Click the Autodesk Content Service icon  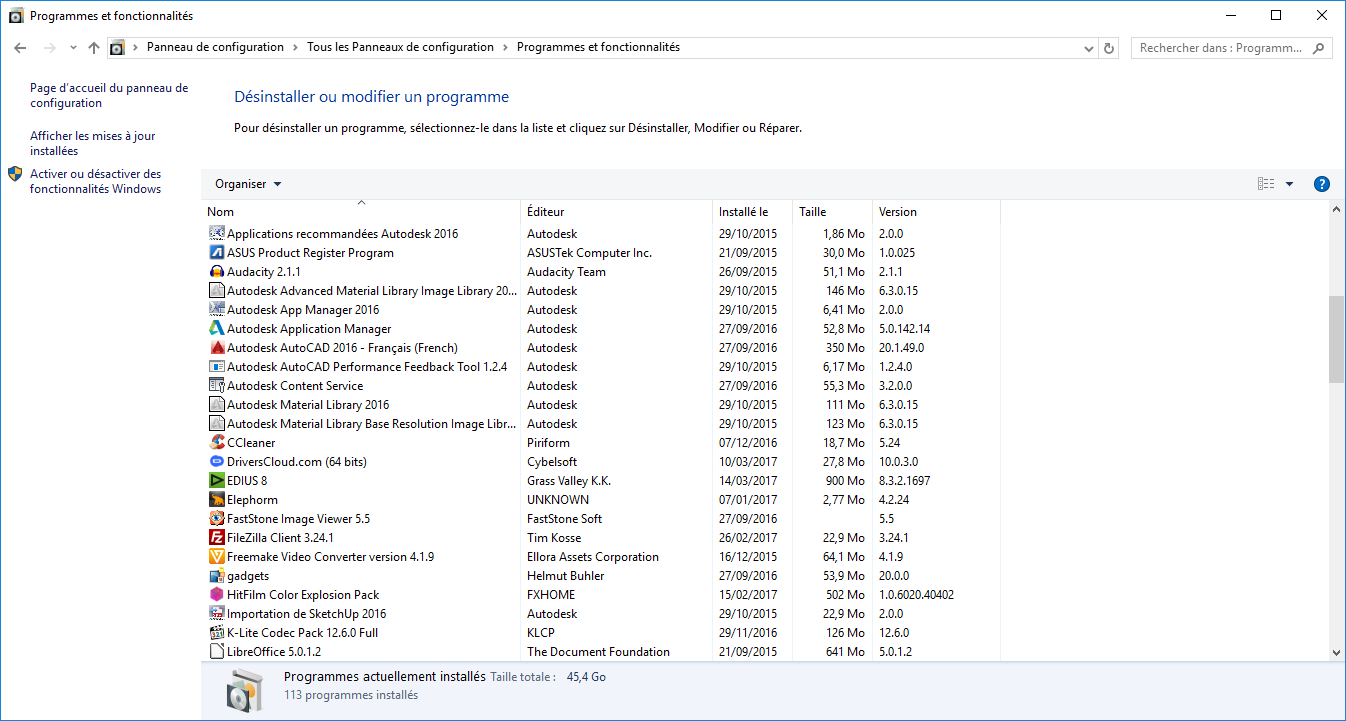(217, 386)
